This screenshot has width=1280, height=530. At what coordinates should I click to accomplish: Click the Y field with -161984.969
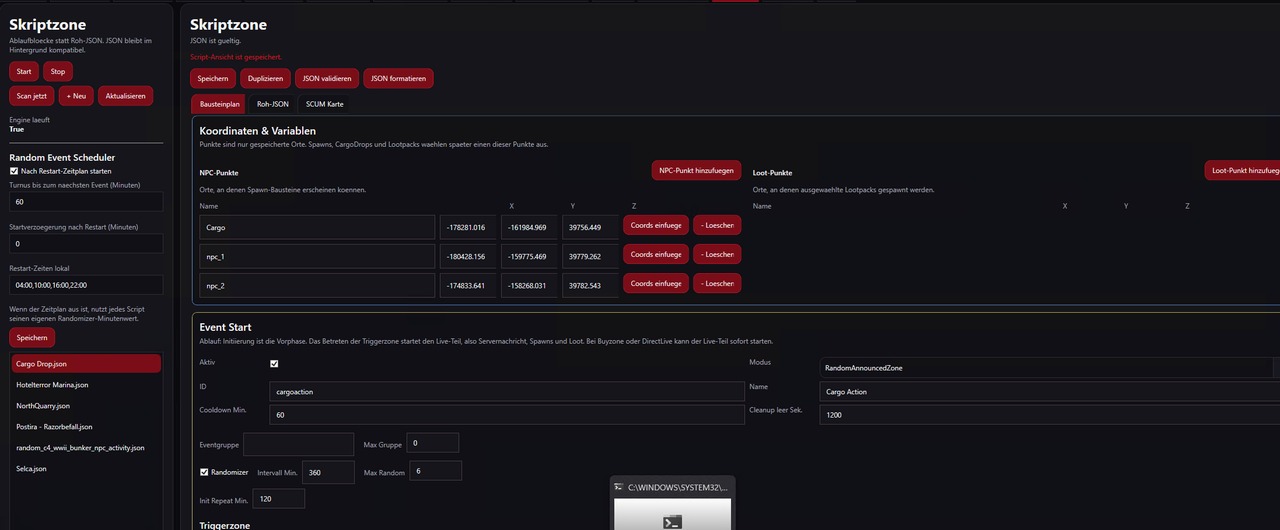tap(529, 227)
